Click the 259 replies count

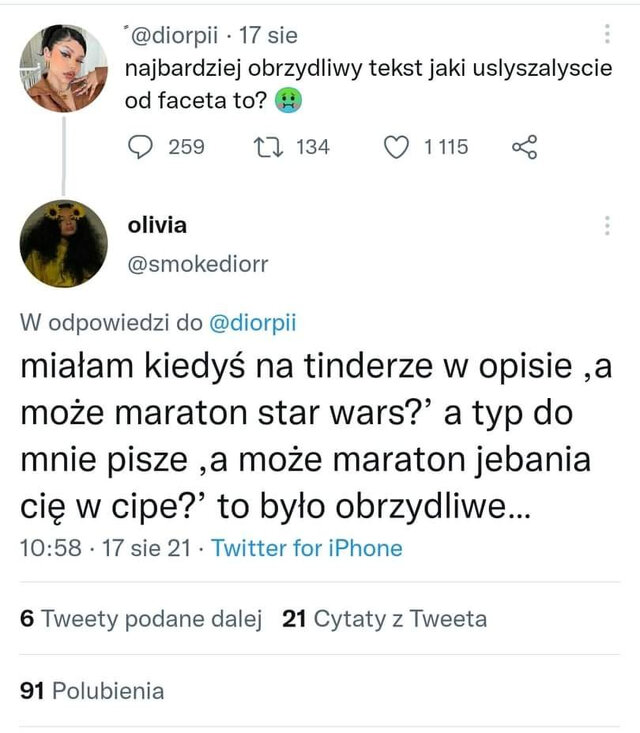186,147
